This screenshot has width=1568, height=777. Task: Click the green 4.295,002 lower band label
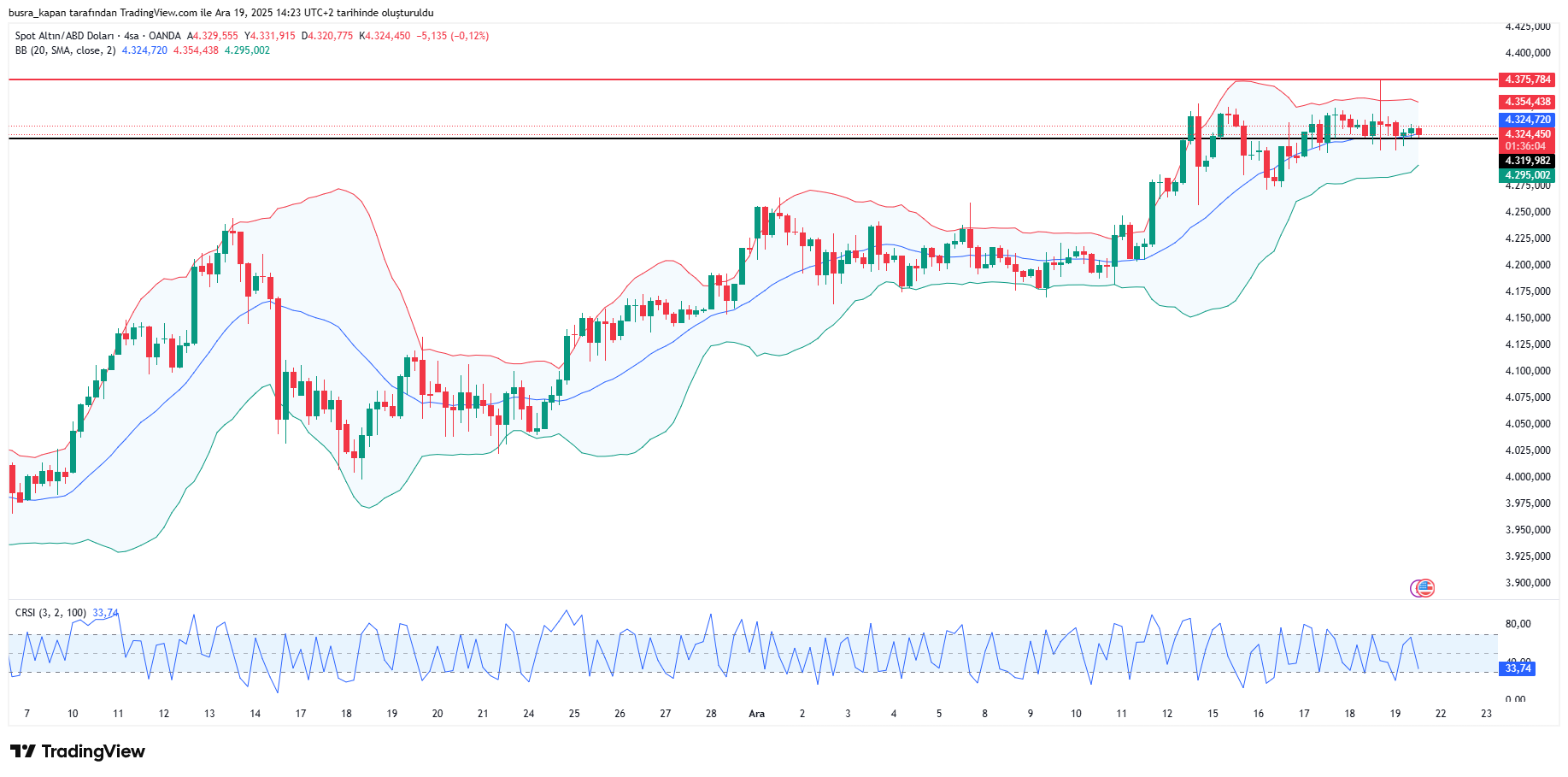point(1528,175)
